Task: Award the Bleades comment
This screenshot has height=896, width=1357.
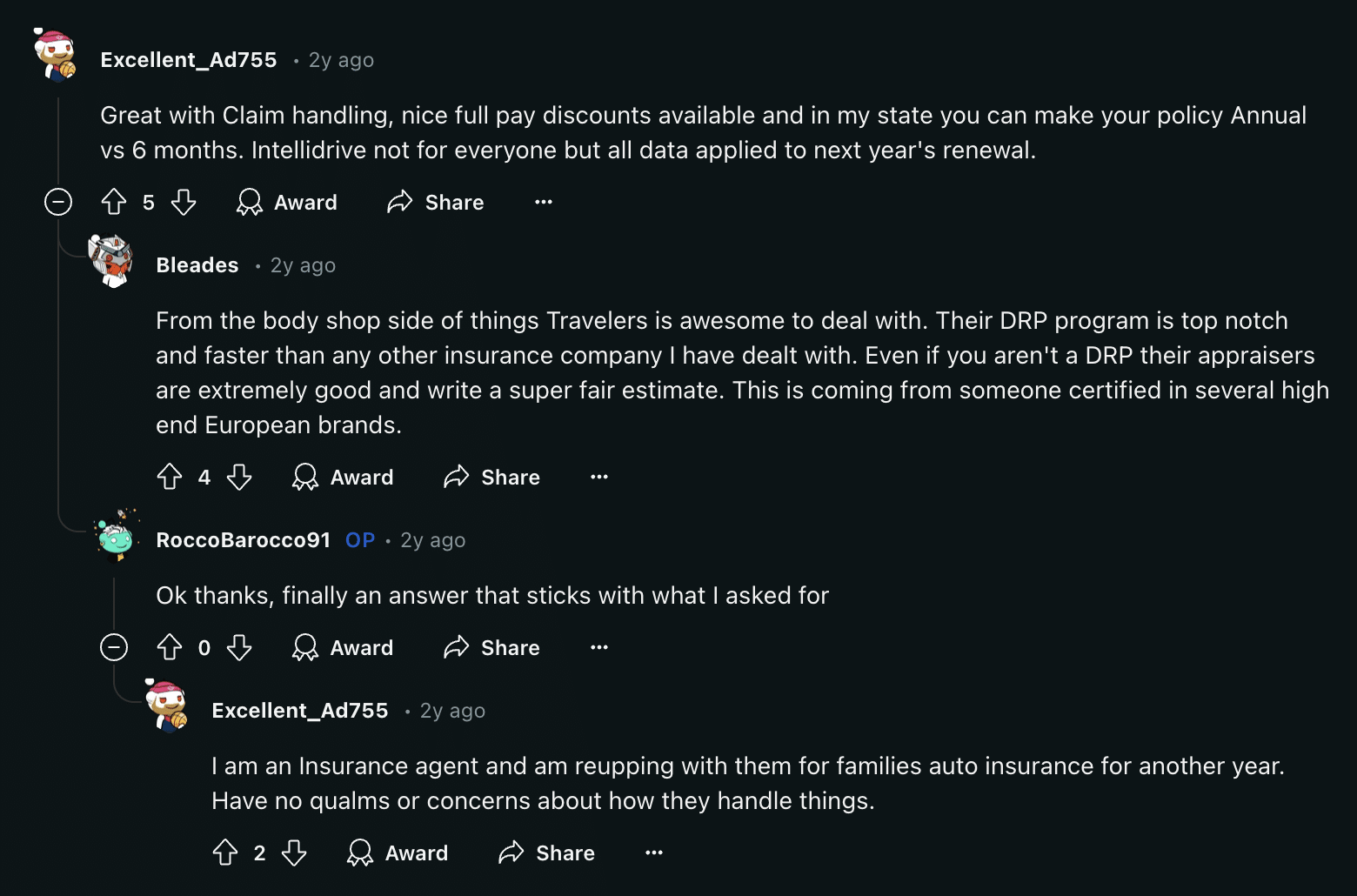Action: point(344,477)
